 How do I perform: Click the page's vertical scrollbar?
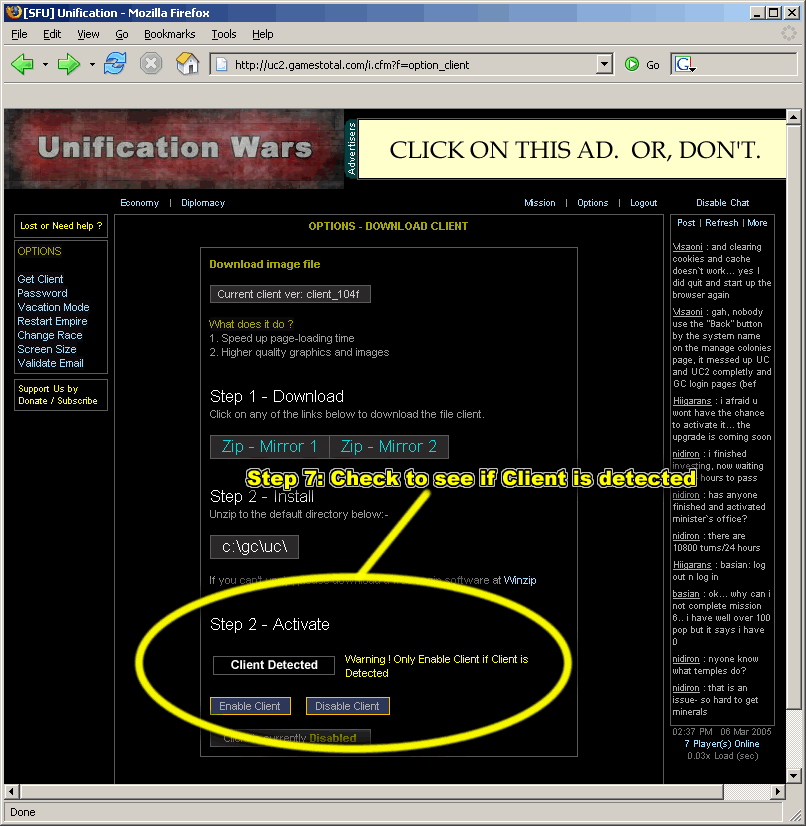coord(794,450)
